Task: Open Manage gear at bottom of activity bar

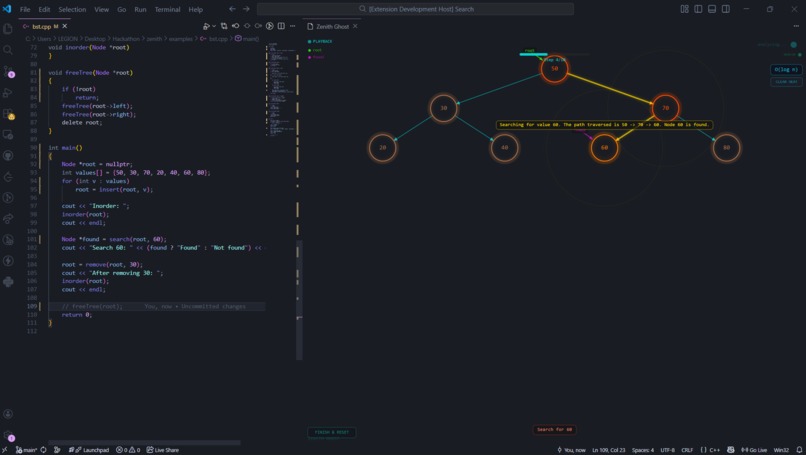Action: (8, 435)
